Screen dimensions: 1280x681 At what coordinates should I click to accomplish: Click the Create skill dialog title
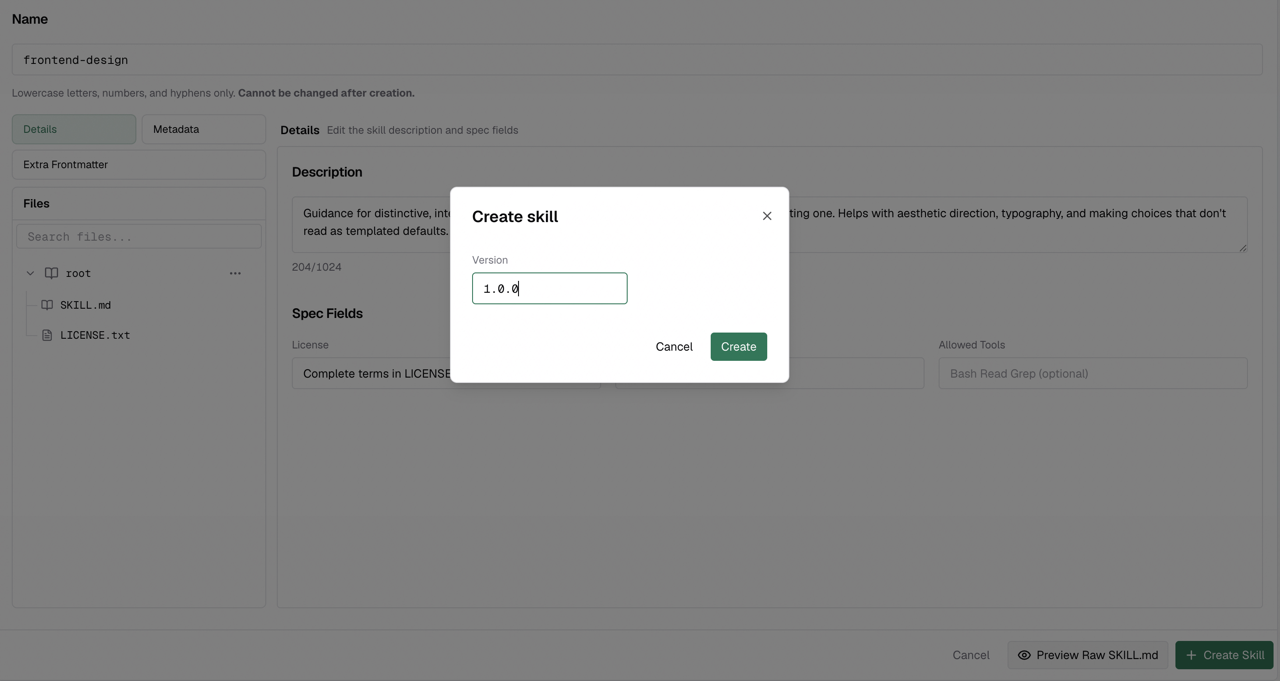pos(515,216)
